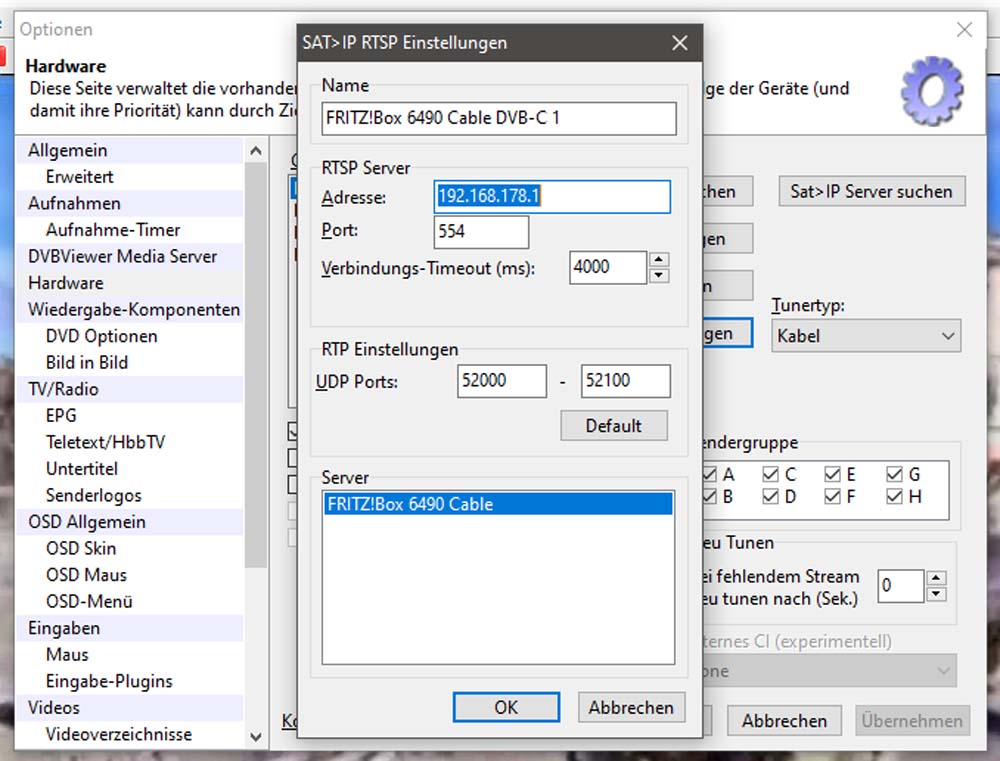Decrease Verbindungs-Timeout with down arrow
1000x761 pixels.
(658, 275)
